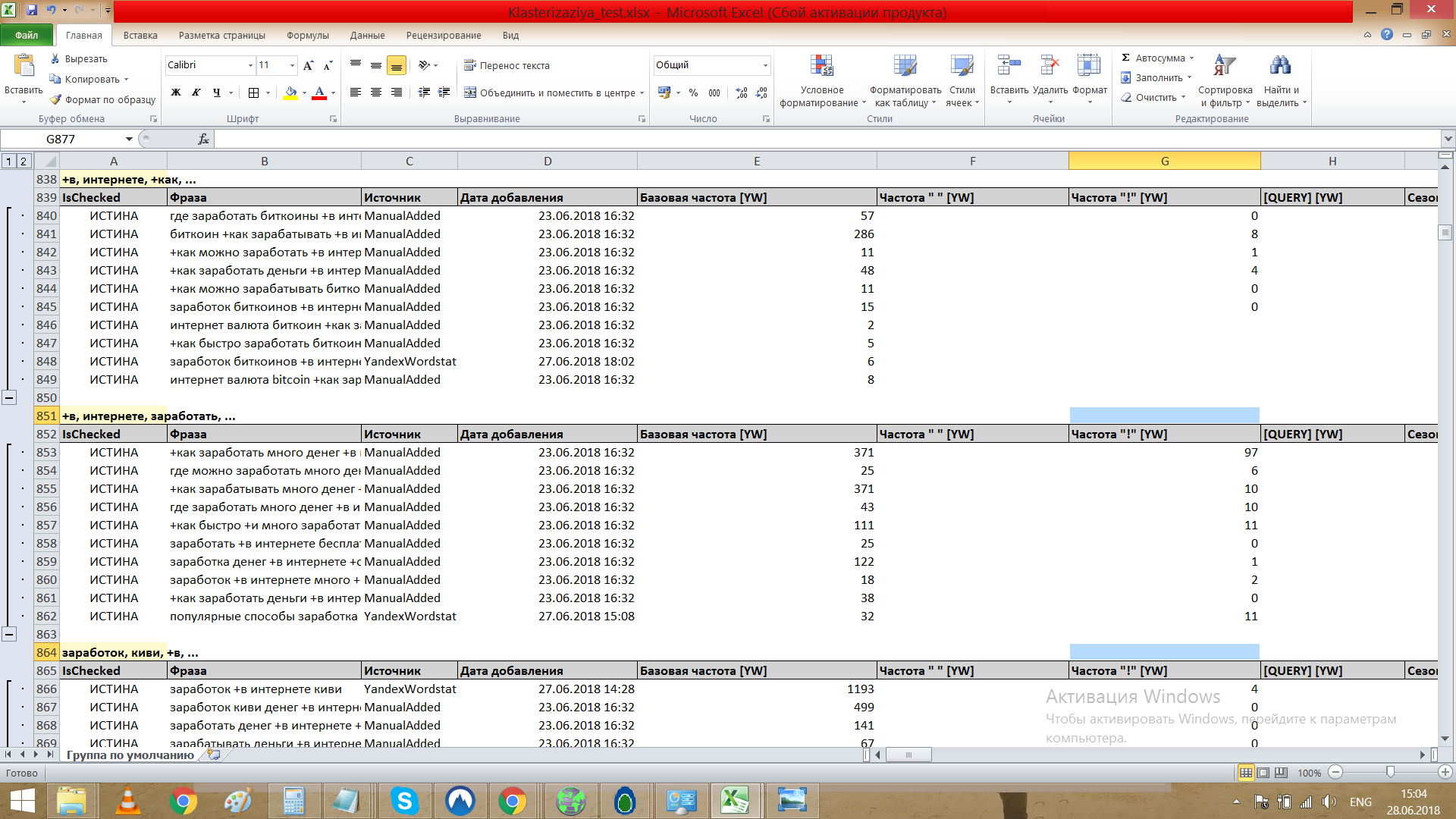Click the Borders icon
This screenshot has width=1456, height=819.
tap(253, 93)
